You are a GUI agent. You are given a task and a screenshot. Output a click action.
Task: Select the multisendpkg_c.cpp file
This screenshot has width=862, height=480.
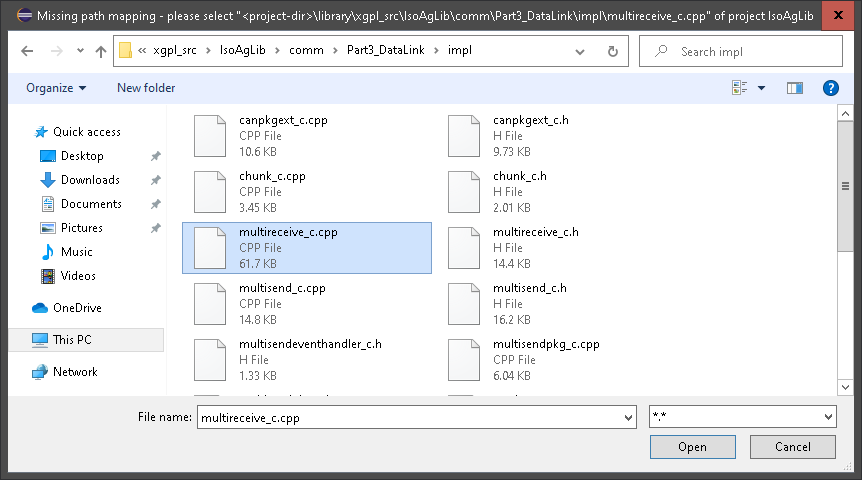click(561, 360)
